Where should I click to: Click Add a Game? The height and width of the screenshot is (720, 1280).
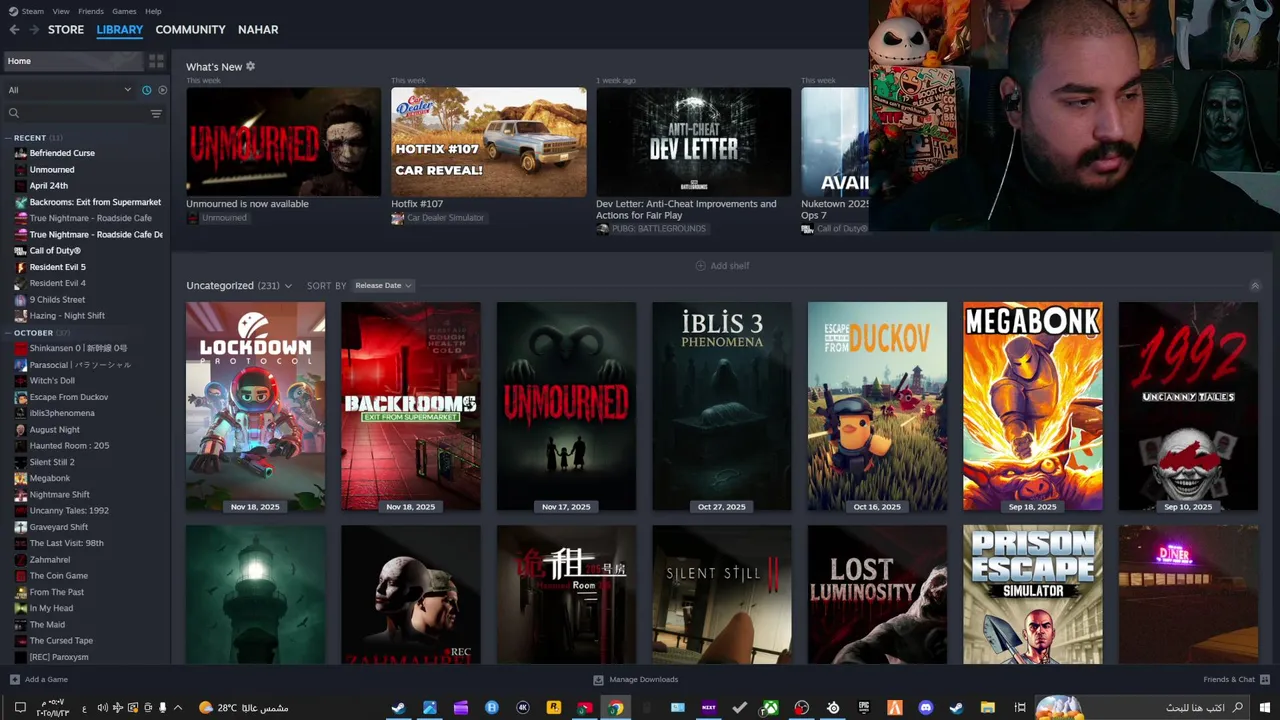[x=39, y=680]
